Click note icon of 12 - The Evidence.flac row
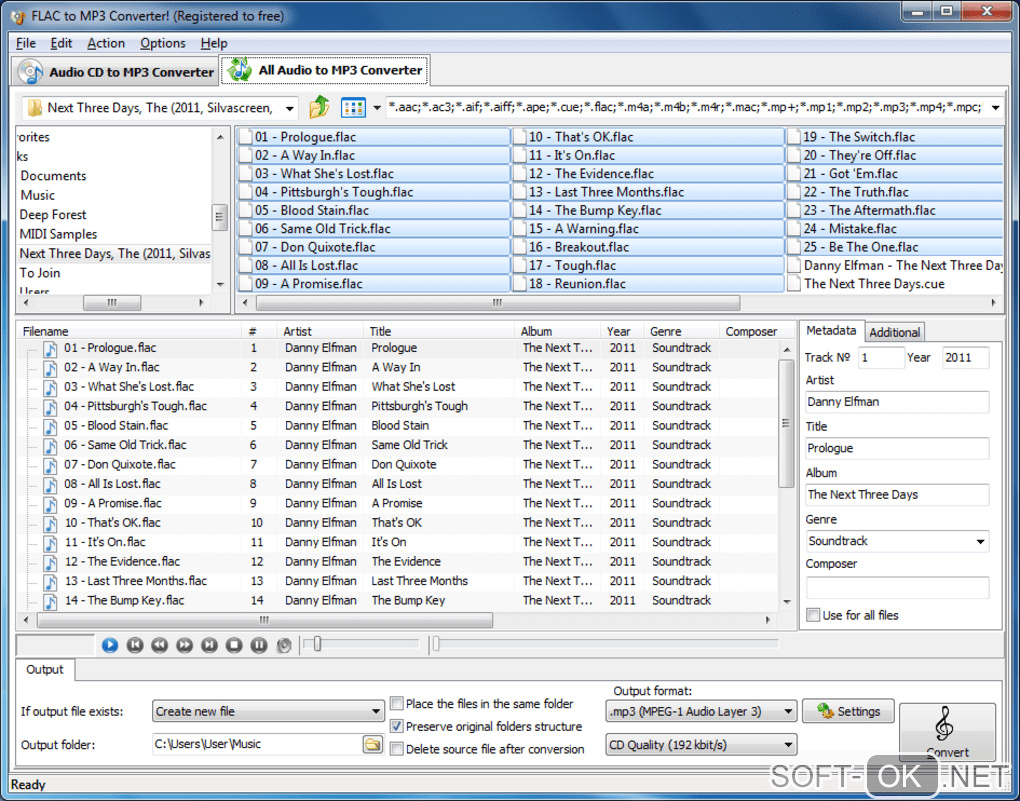Image resolution: width=1020 pixels, height=801 pixels. tap(50, 562)
